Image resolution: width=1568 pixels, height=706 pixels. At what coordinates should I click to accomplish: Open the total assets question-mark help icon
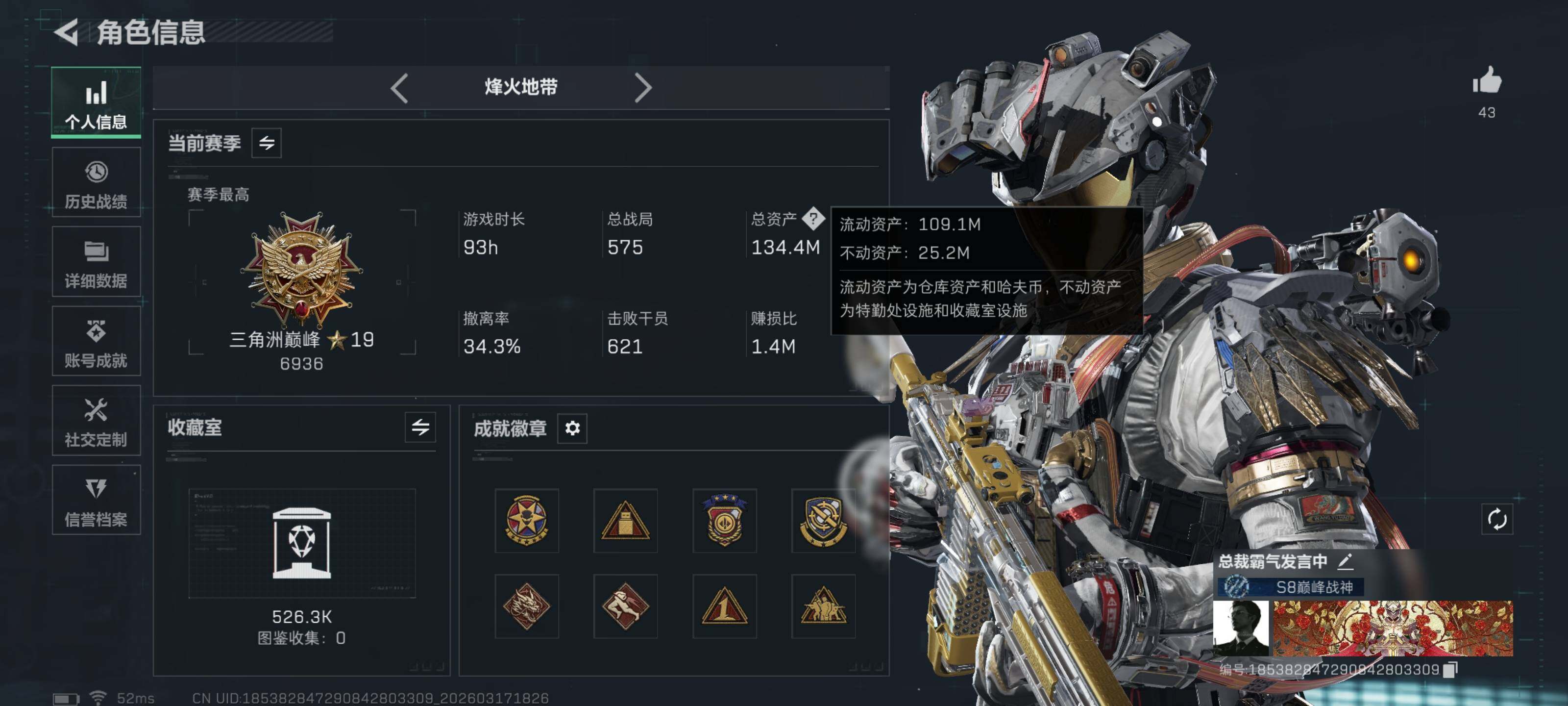point(813,219)
